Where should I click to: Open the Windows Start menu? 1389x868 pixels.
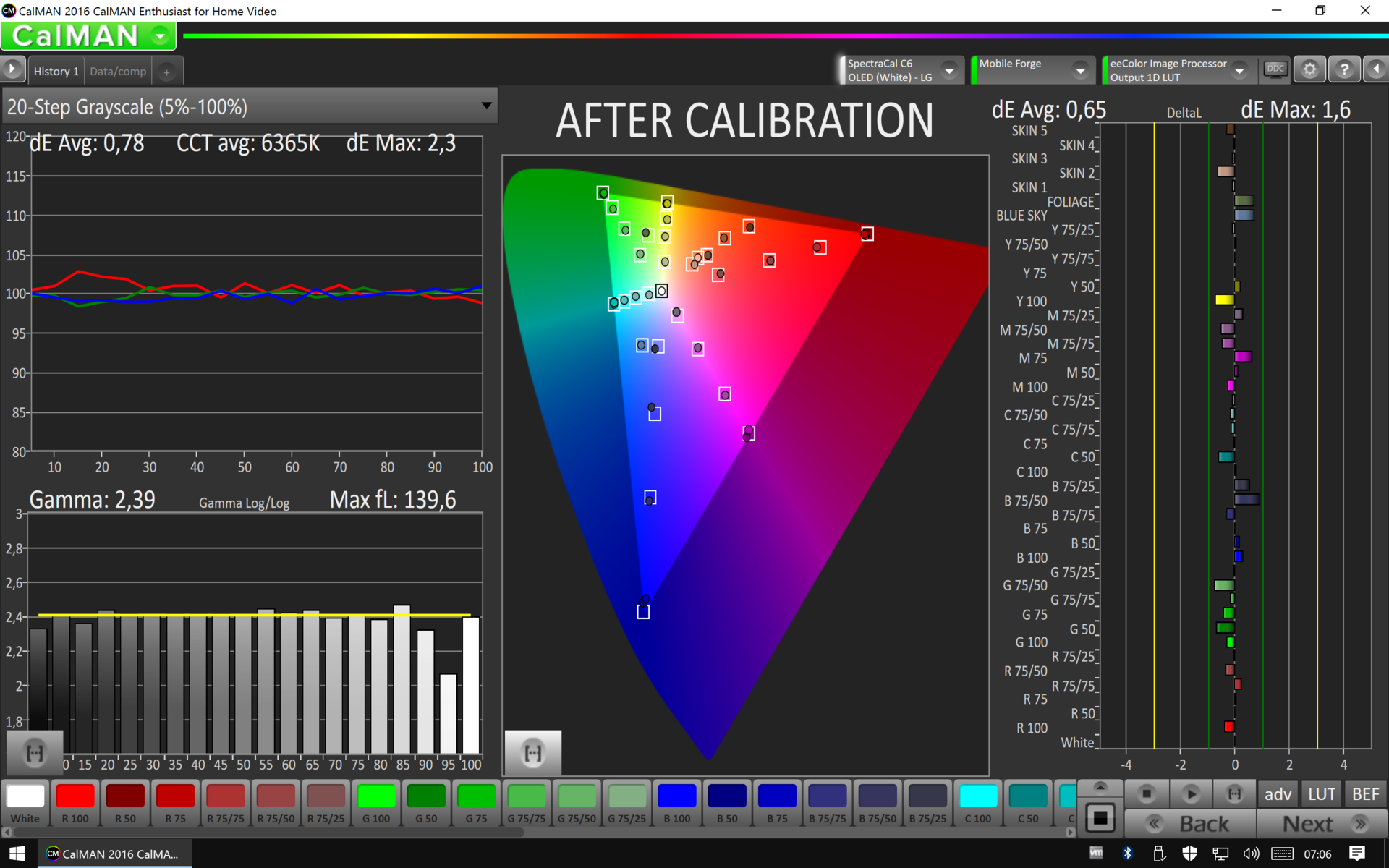tap(17, 854)
